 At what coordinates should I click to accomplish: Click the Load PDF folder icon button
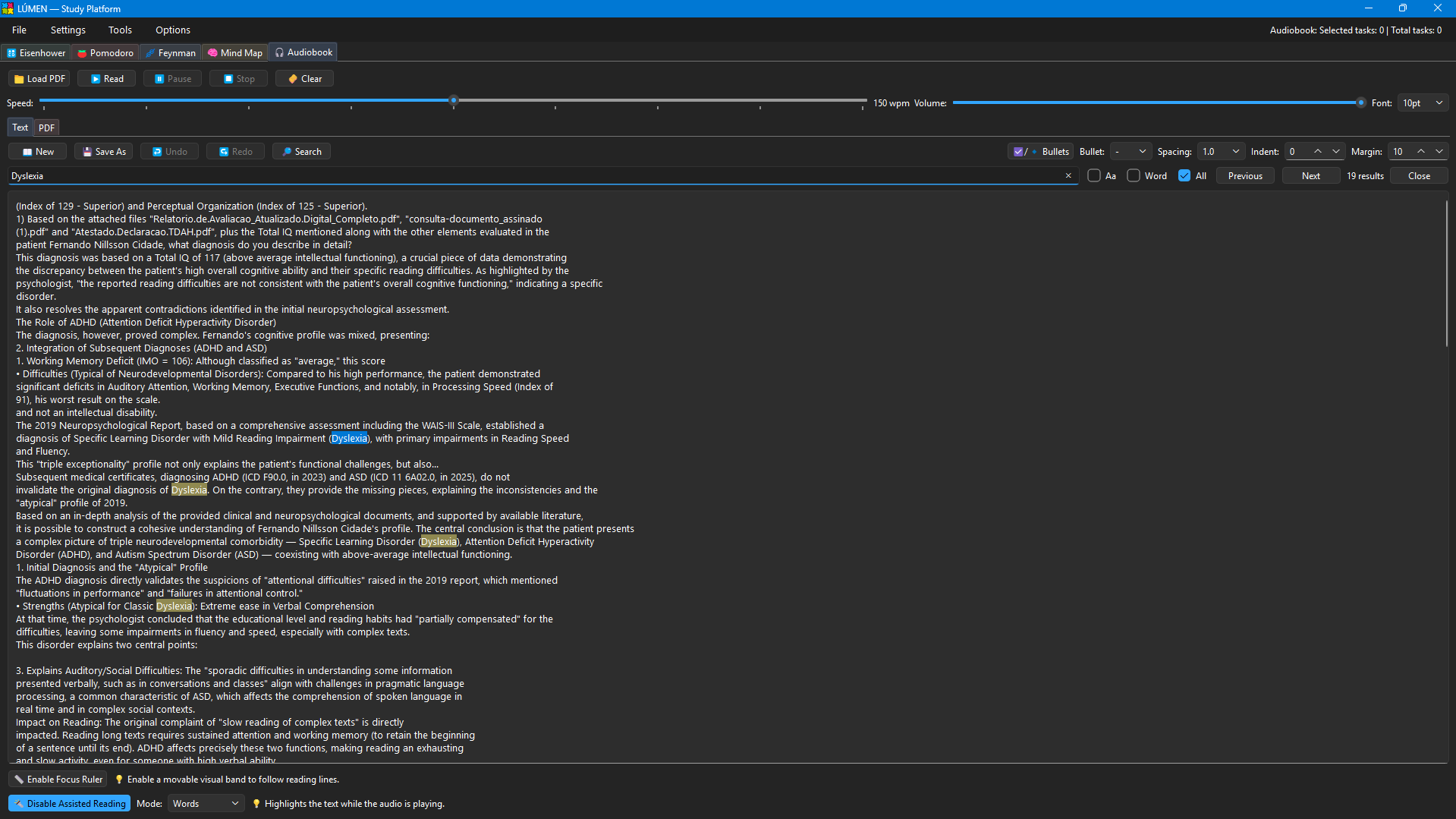pos(39,79)
